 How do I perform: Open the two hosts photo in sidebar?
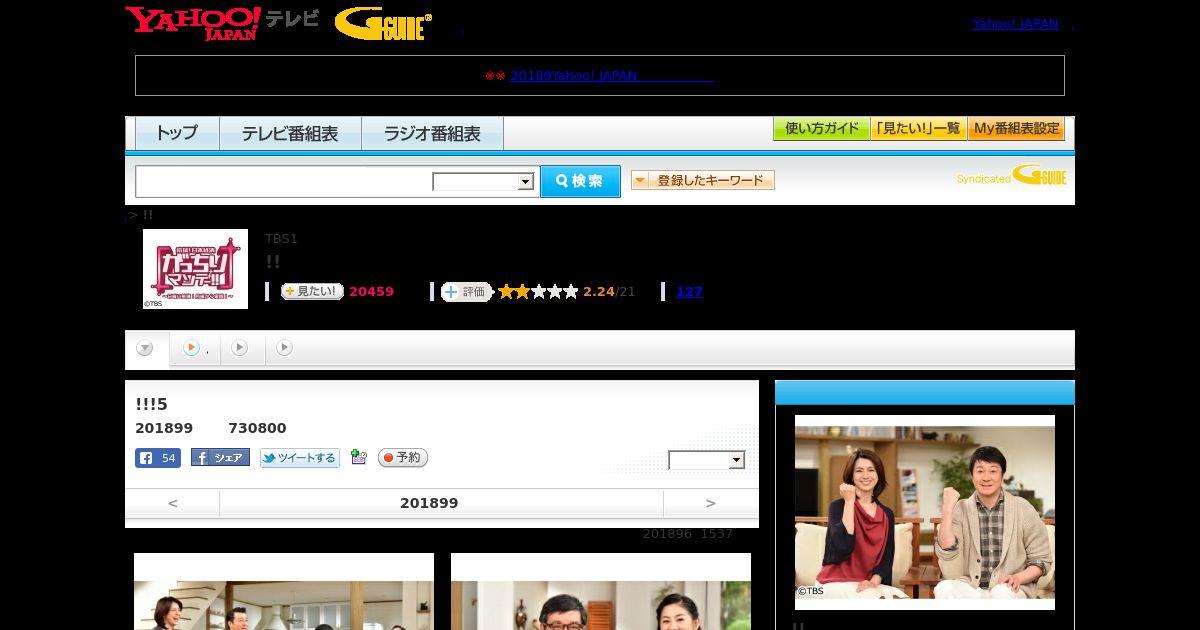pyautogui.click(x=925, y=512)
